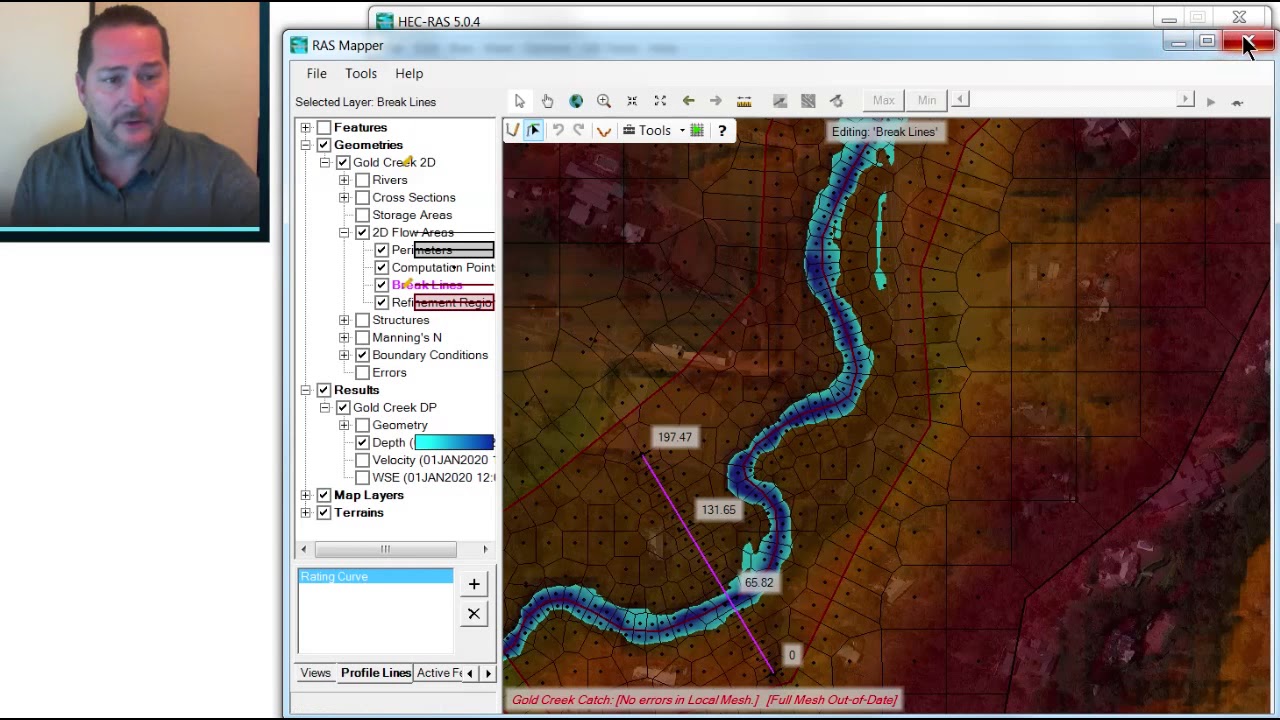Expand the Map Layers node
The height and width of the screenshot is (720, 1280).
coord(305,495)
